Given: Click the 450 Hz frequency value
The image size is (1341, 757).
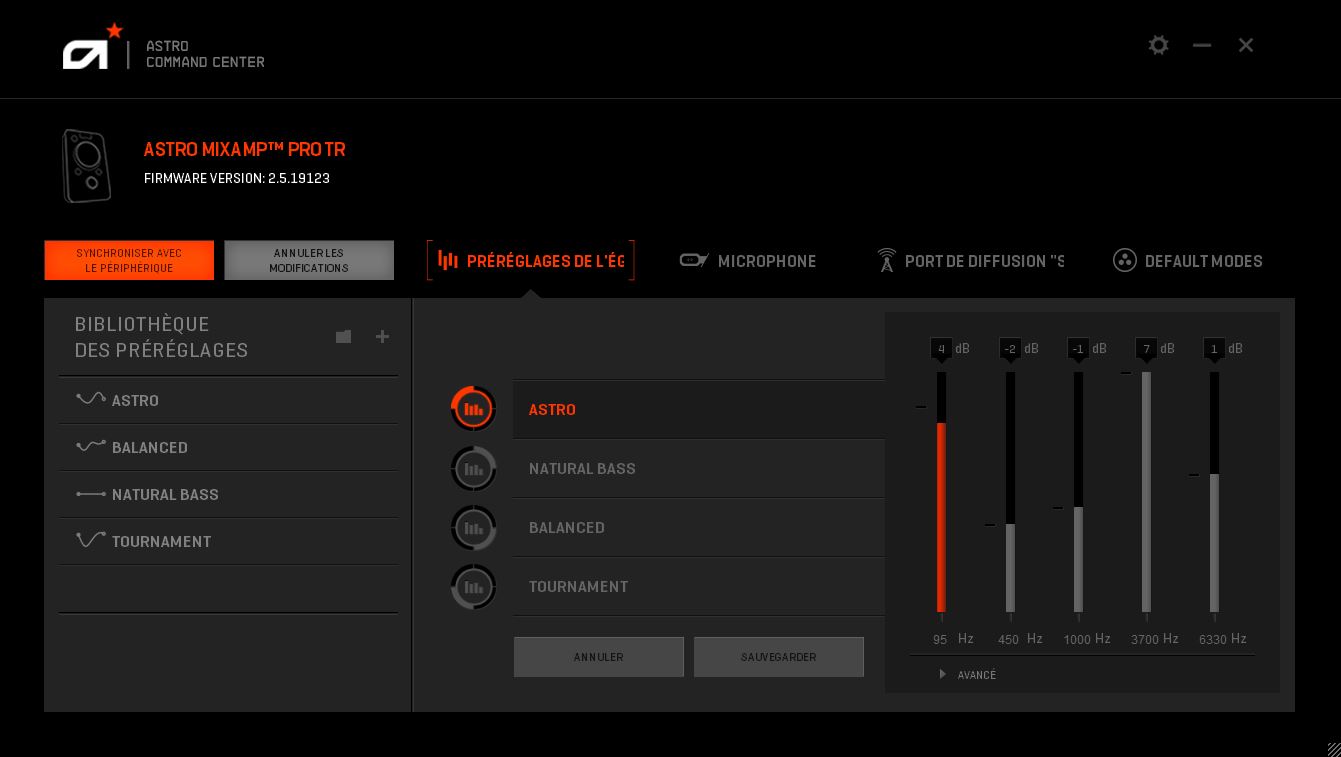Looking at the screenshot, I should point(1008,639).
